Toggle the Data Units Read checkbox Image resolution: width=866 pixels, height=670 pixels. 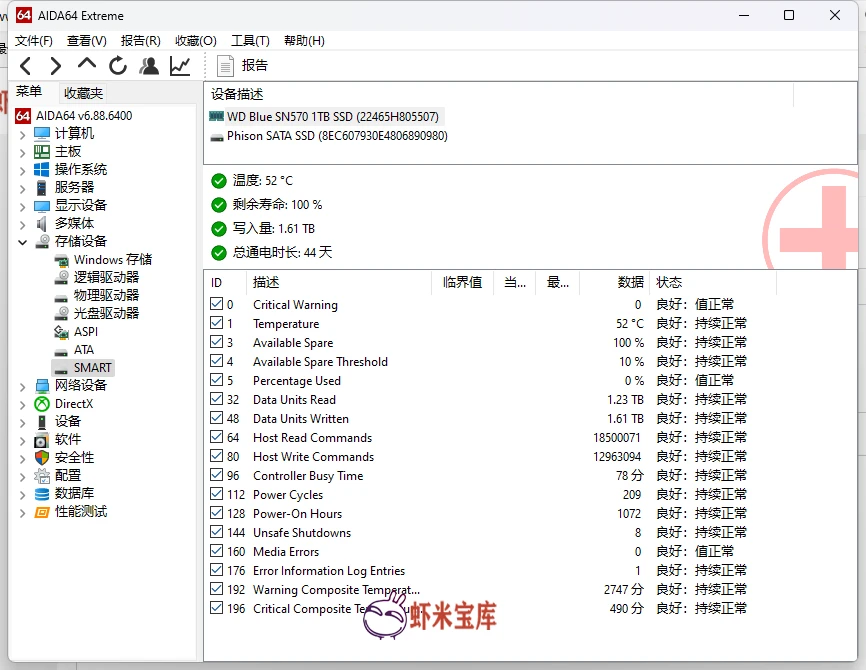tap(216, 399)
